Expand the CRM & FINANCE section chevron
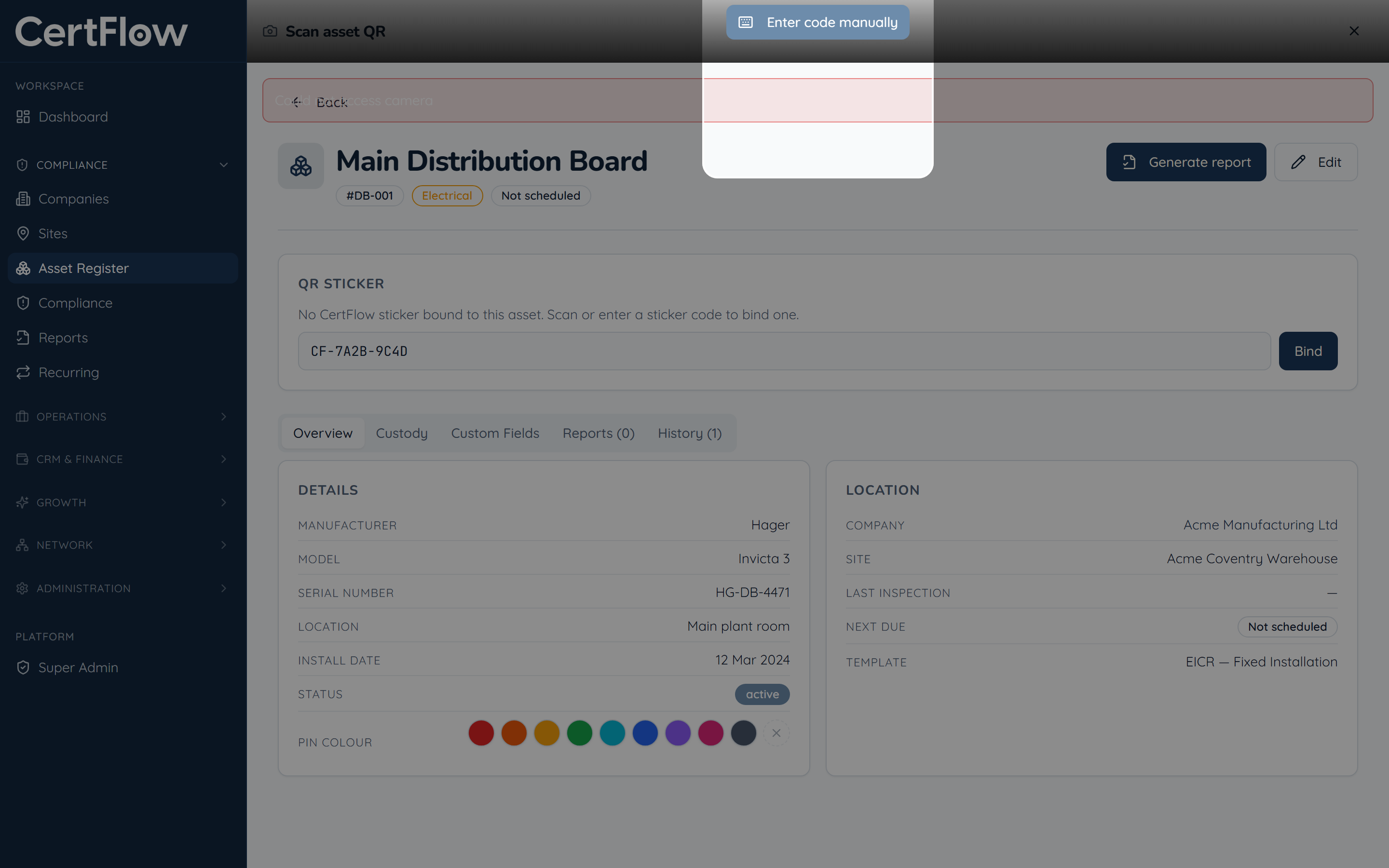Viewport: 1389px width, 868px height. 224,459
